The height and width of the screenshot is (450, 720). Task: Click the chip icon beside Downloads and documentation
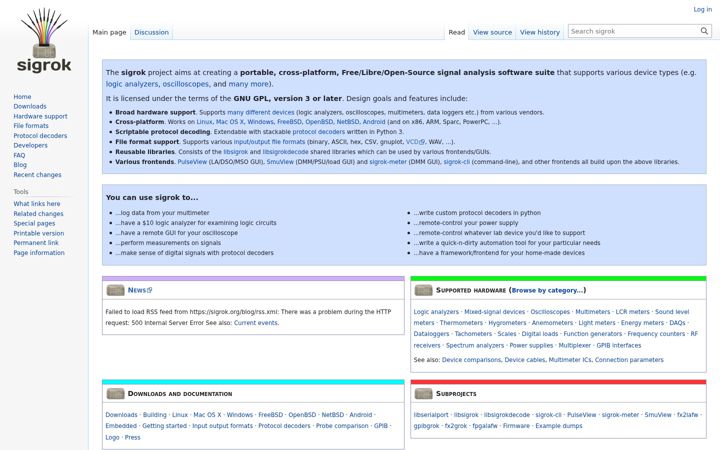pyautogui.click(x=115, y=394)
